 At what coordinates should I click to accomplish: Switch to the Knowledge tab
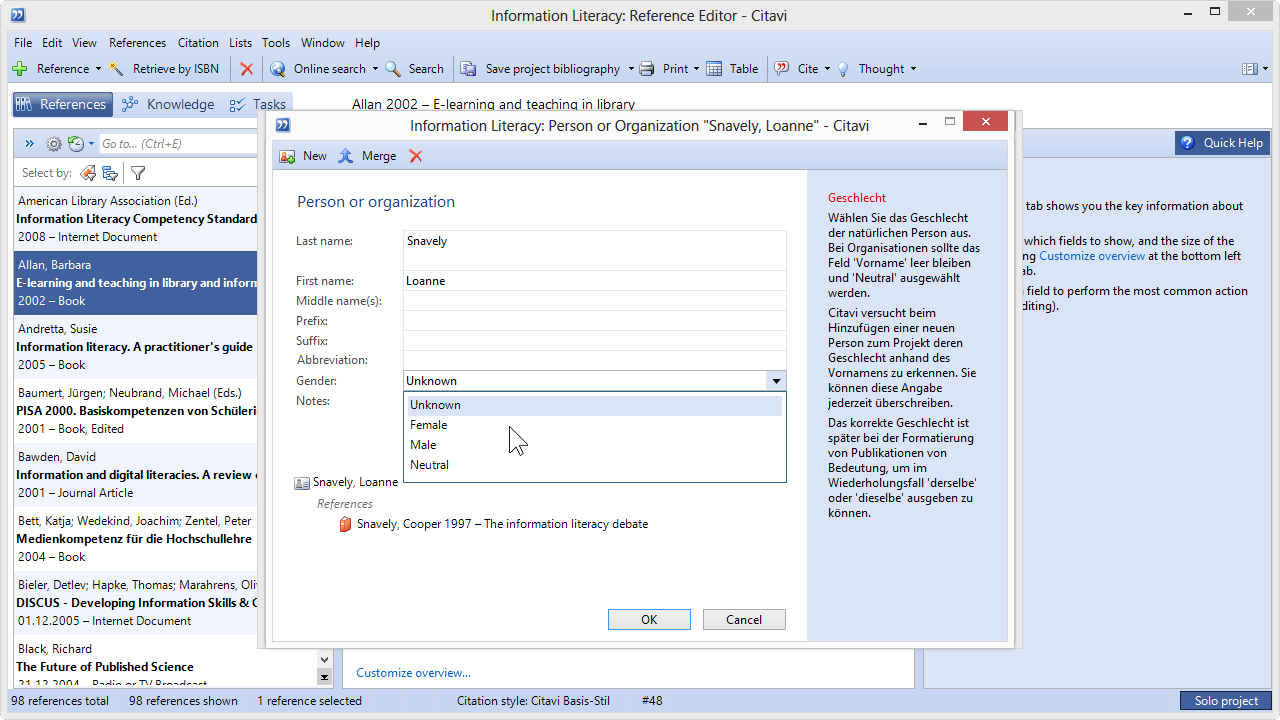tap(167, 104)
